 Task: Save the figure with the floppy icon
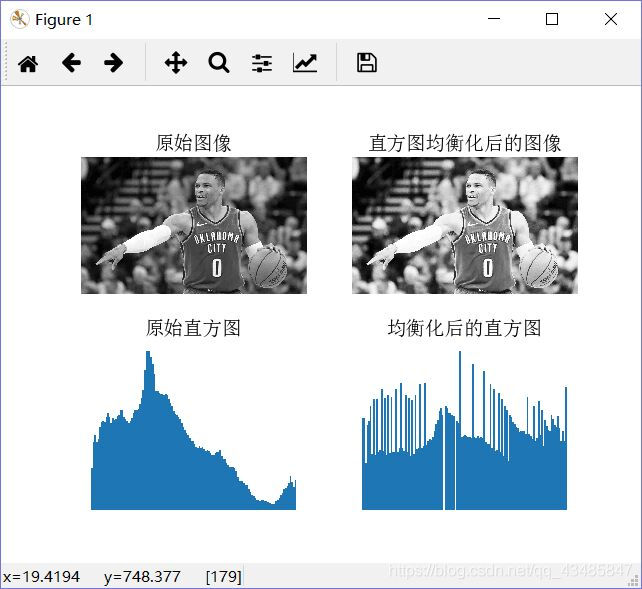click(367, 63)
